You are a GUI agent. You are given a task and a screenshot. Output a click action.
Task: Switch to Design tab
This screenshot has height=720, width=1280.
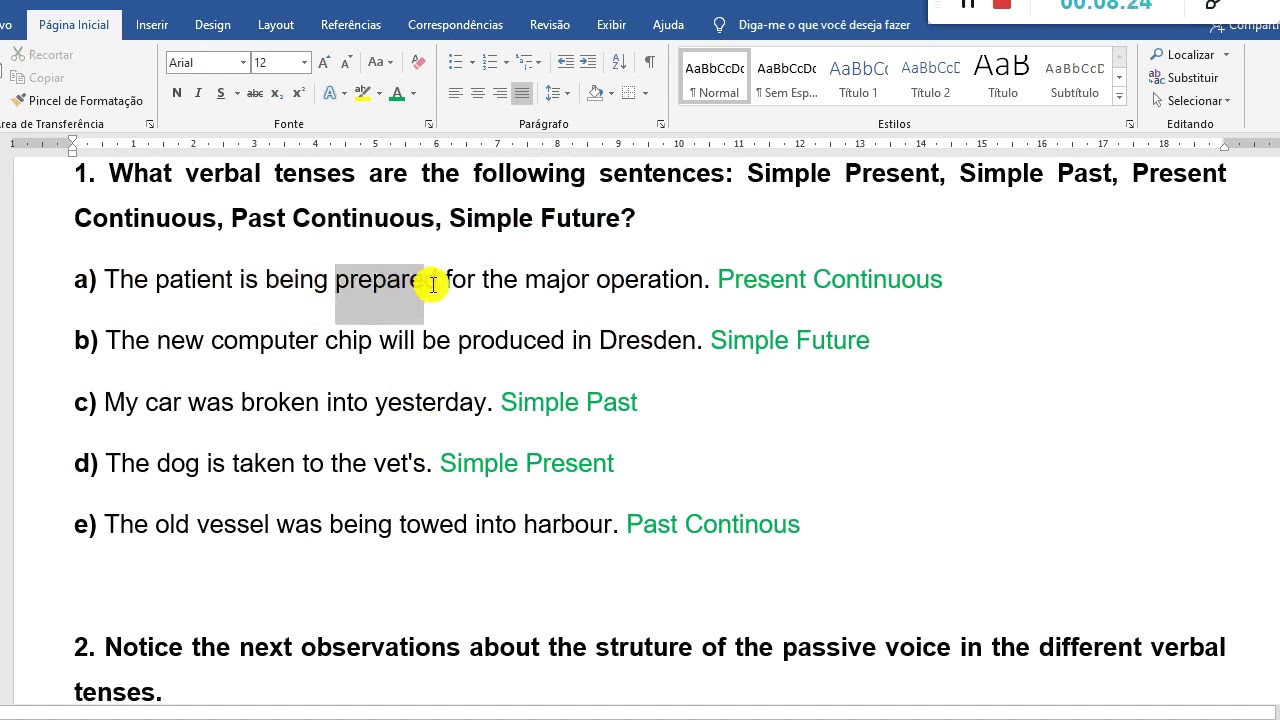[212, 25]
